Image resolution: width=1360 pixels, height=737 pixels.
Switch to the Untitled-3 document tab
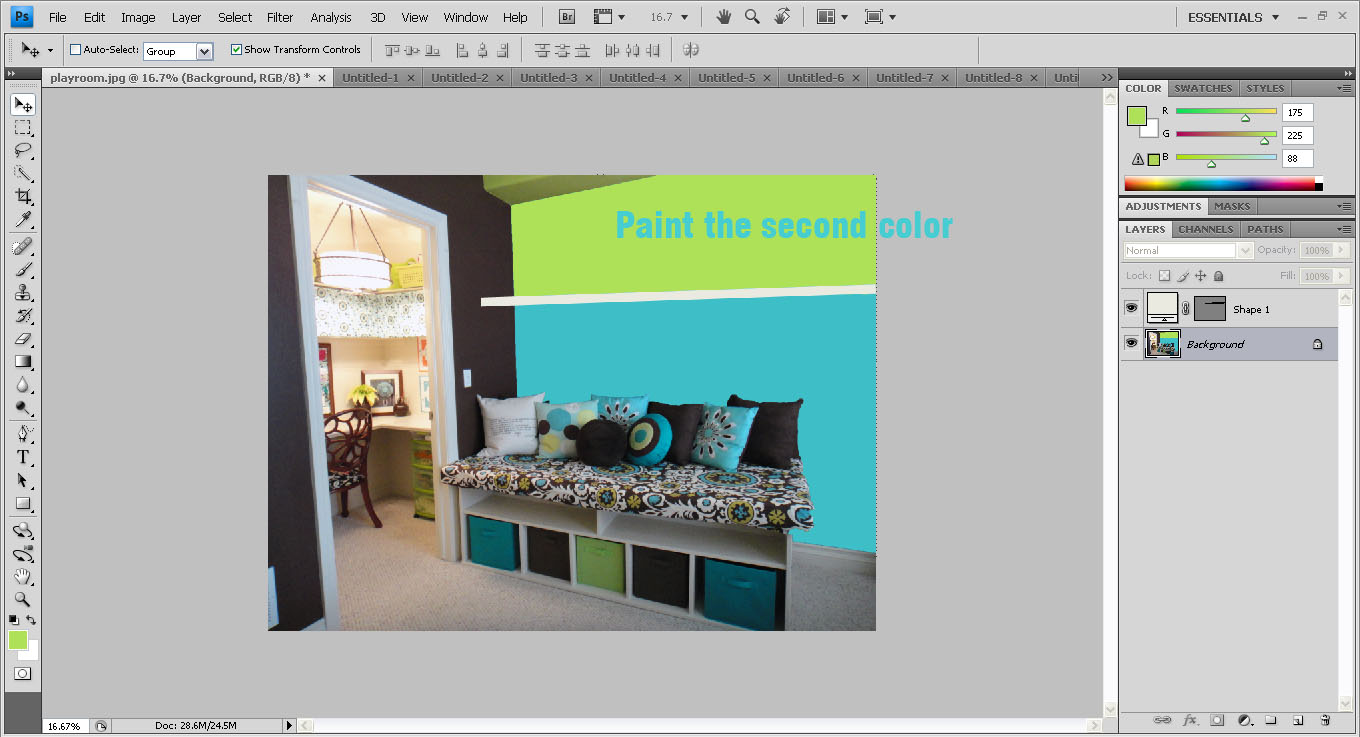point(548,76)
